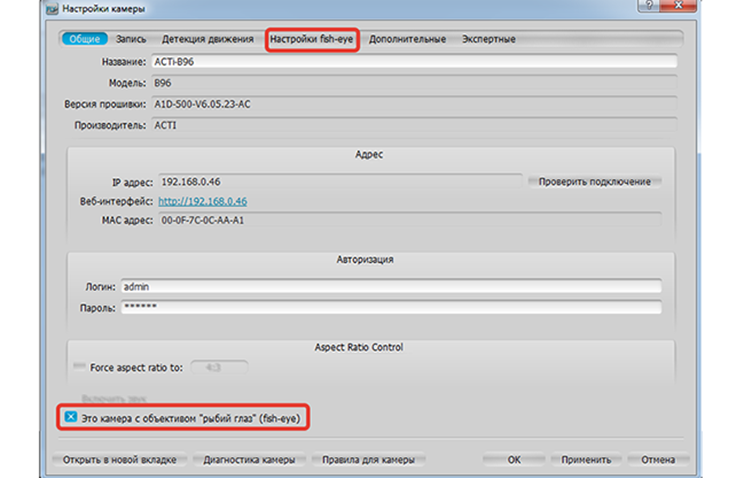Focus the Логин input field

point(391,286)
